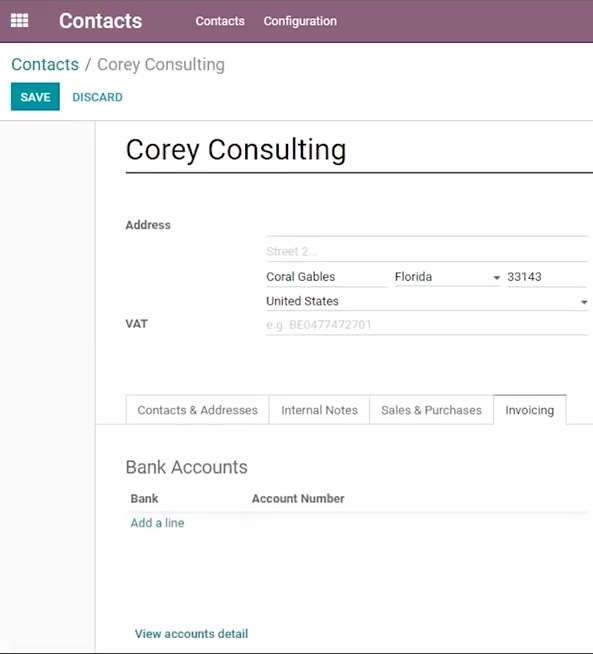Edit the 33143 ZIP code field

click(547, 277)
